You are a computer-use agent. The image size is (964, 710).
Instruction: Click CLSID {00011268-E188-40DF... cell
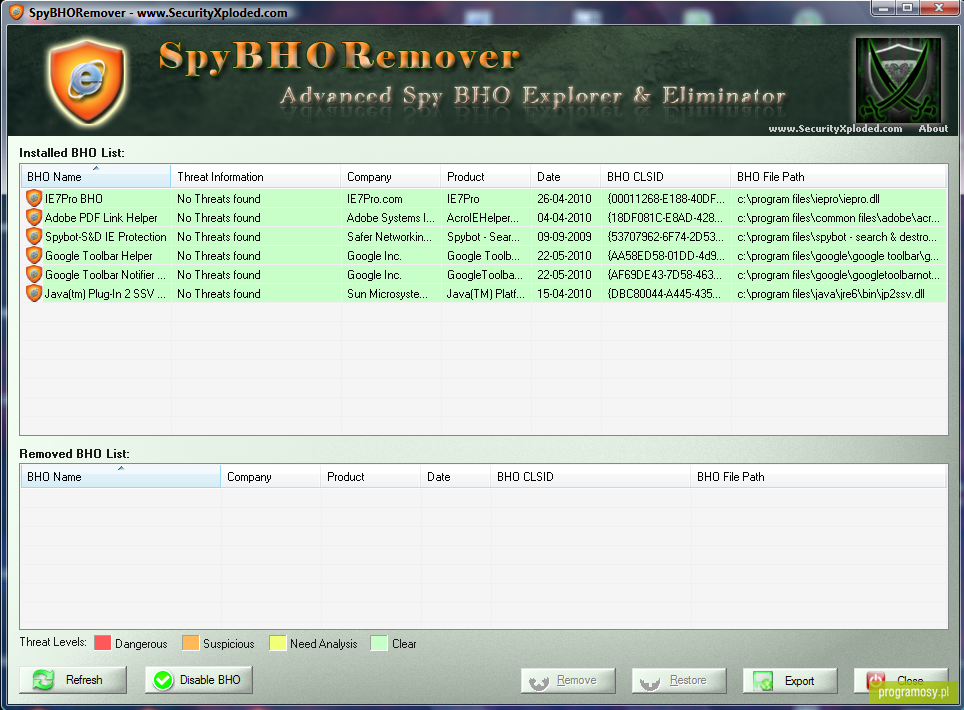point(666,199)
